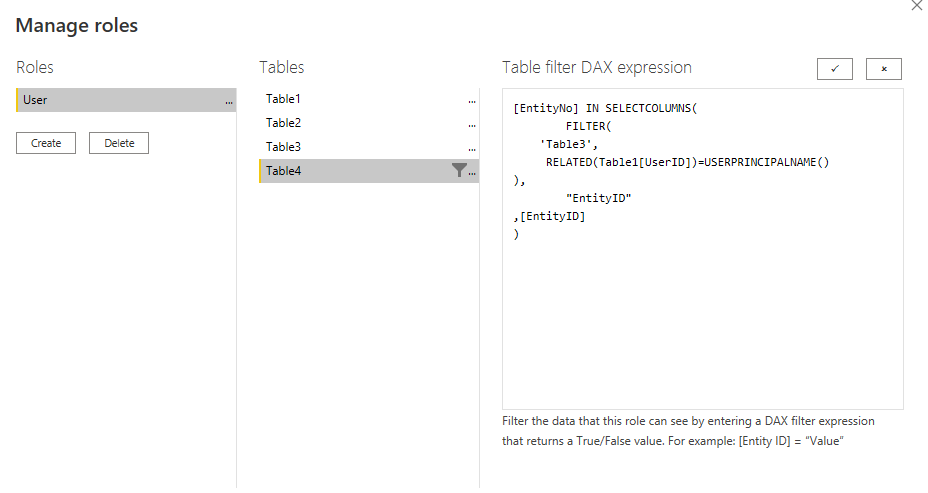The width and height of the screenshot is (928, 493).
Task: Select the User role
Action: (x=126, y=100)
